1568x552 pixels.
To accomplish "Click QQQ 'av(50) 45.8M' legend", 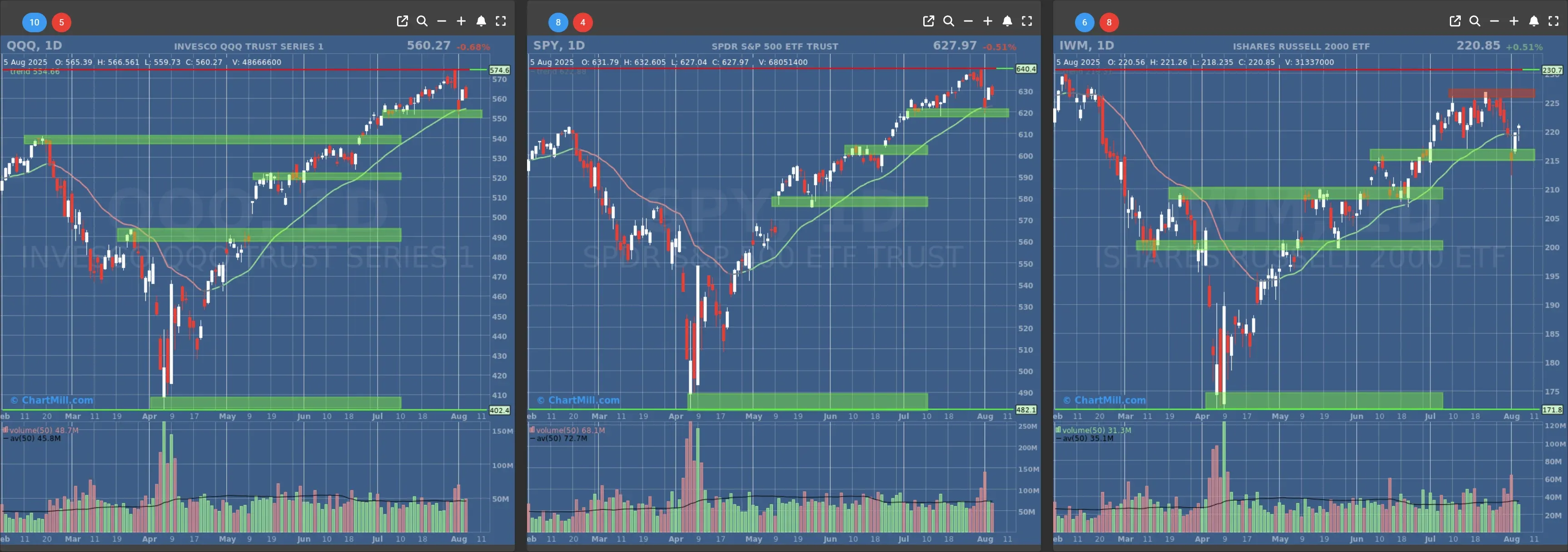I will pos(32,438).
